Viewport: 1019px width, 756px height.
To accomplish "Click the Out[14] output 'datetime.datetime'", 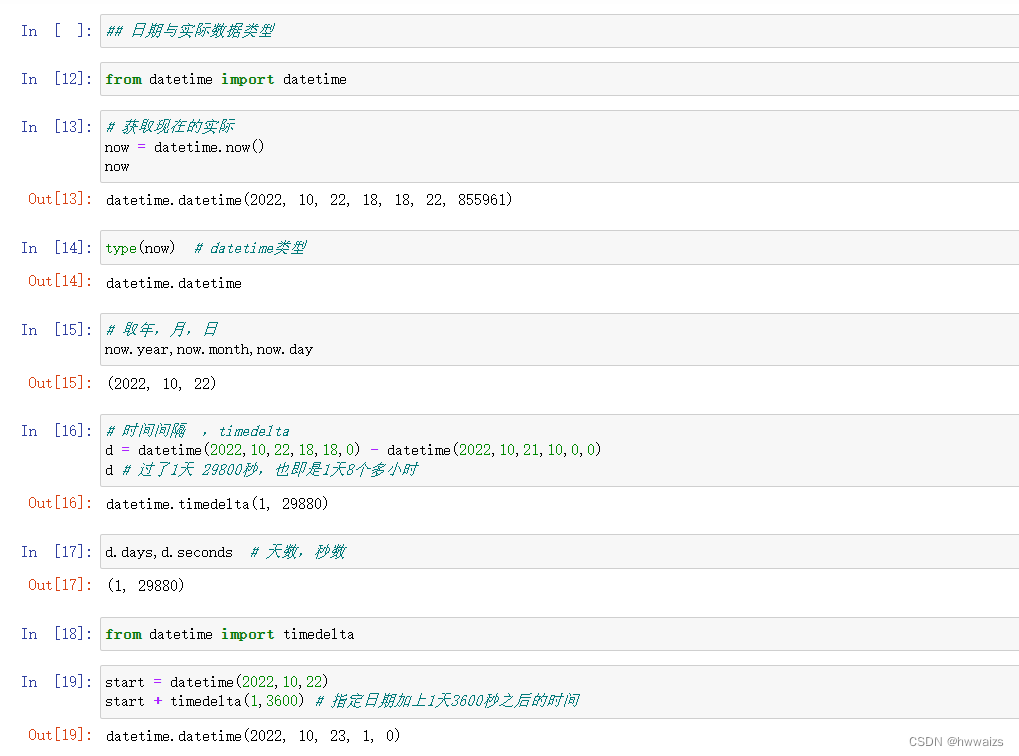I will pyautogui.click(x=174, y=283).
